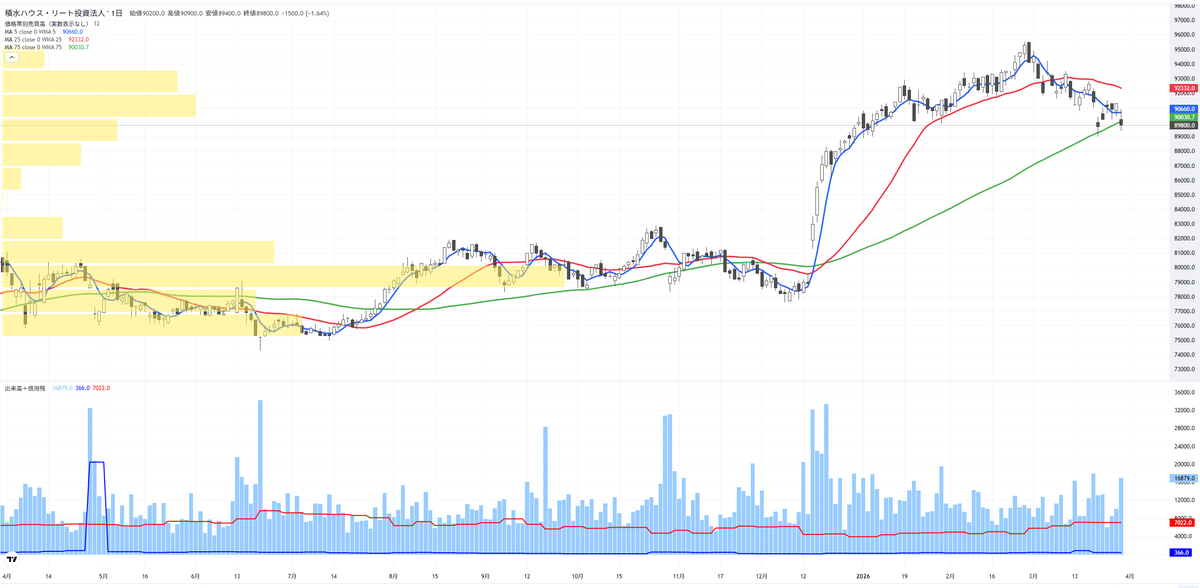Click the 12月 label on the time axis
Screen dimensions: 1200x588
coord(763,577)
